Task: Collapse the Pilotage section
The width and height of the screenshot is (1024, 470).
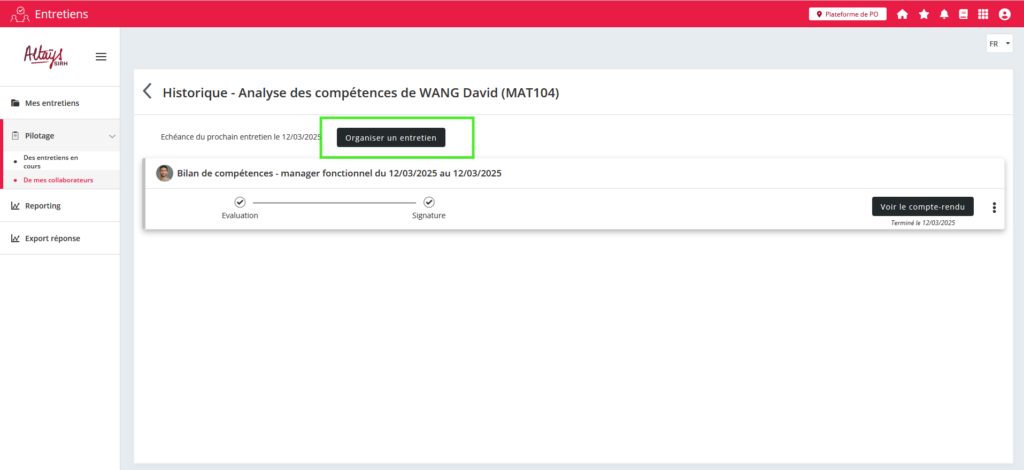Action: 111,135
